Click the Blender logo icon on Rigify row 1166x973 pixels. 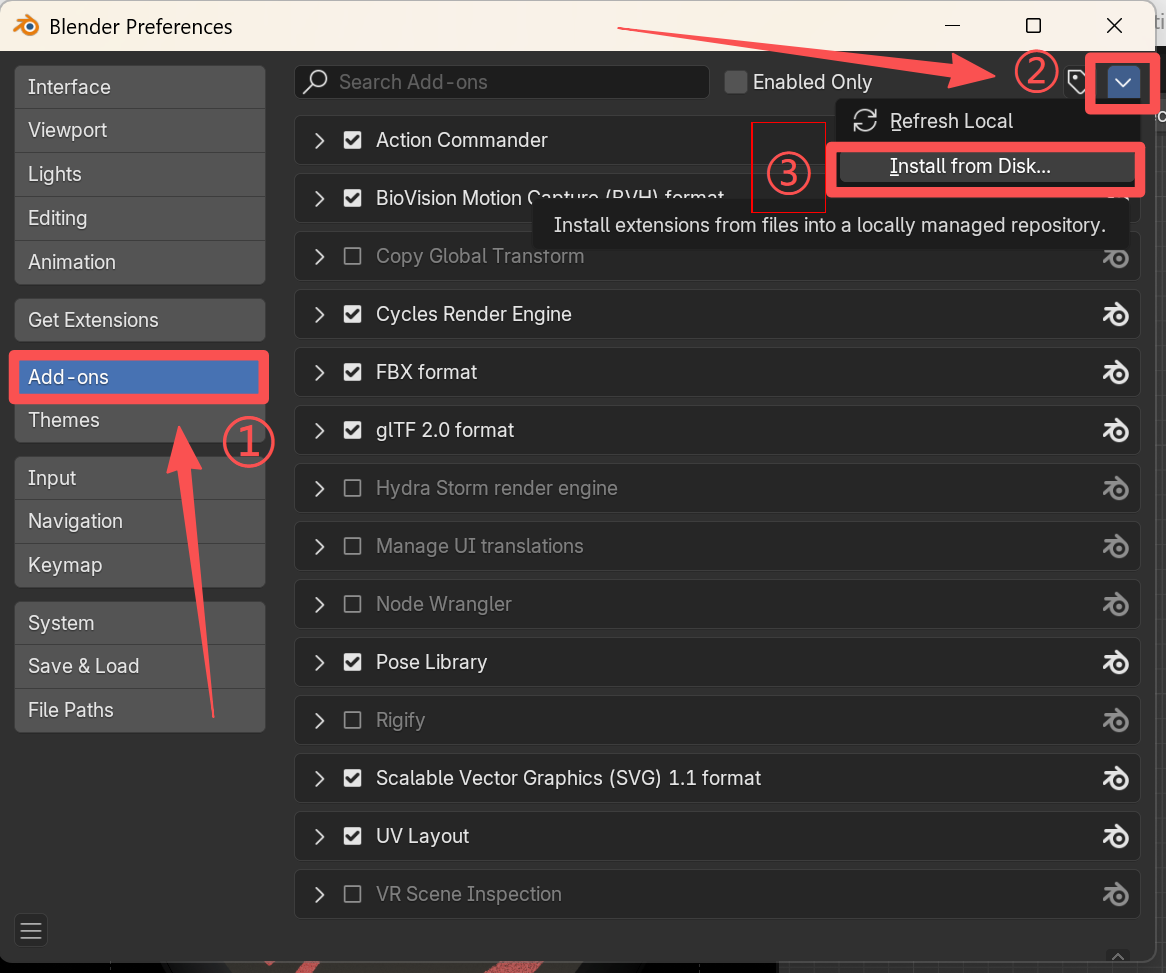1115,721
